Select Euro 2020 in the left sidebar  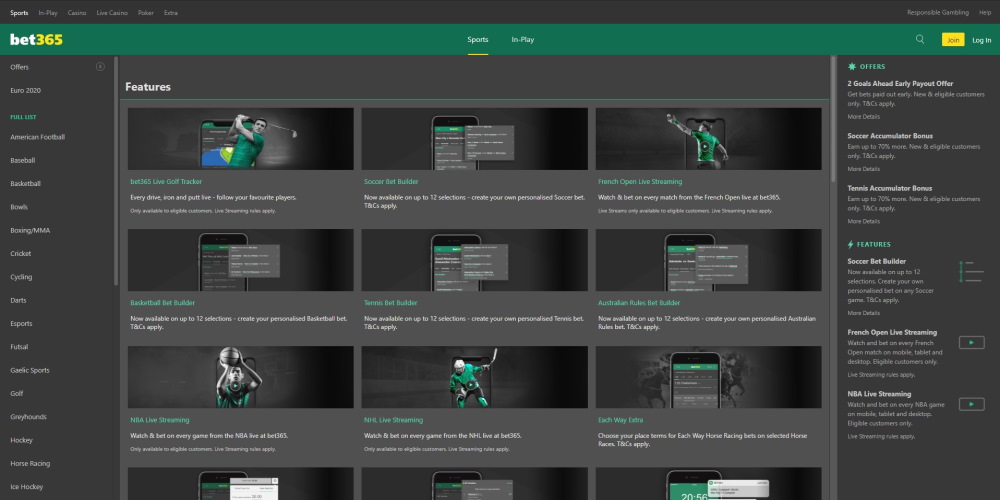[x=26, y=91]
